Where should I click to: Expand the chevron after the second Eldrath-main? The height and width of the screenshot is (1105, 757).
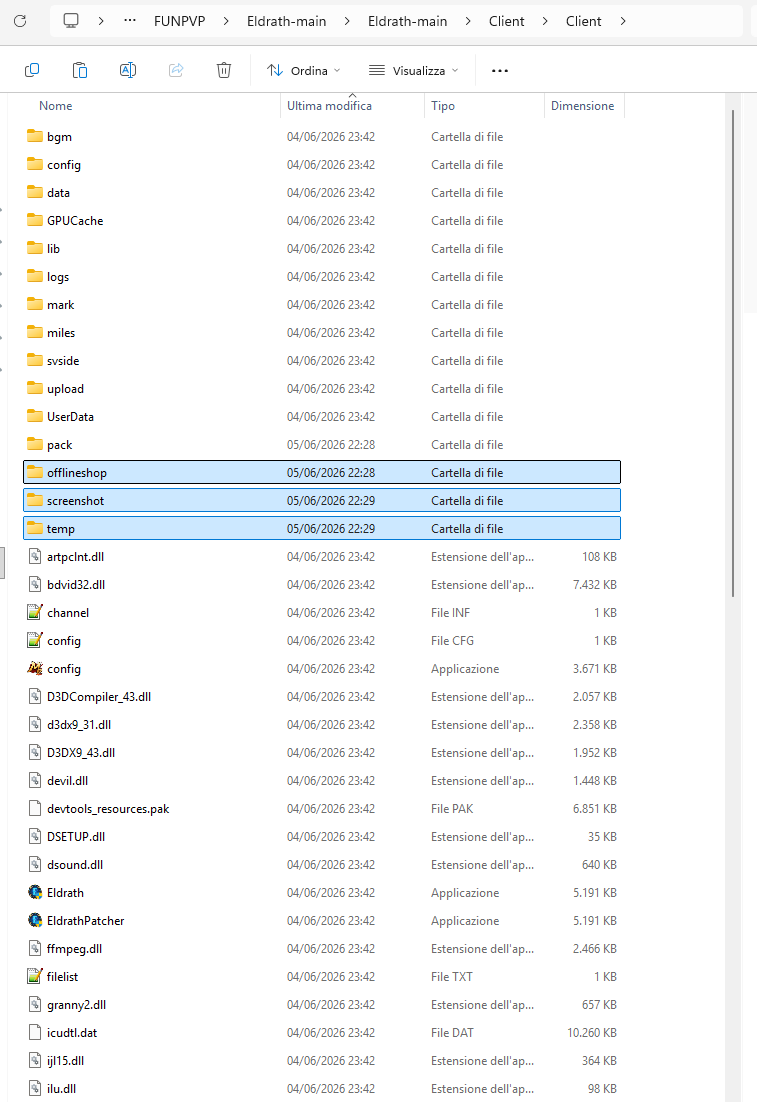(468, 21)
